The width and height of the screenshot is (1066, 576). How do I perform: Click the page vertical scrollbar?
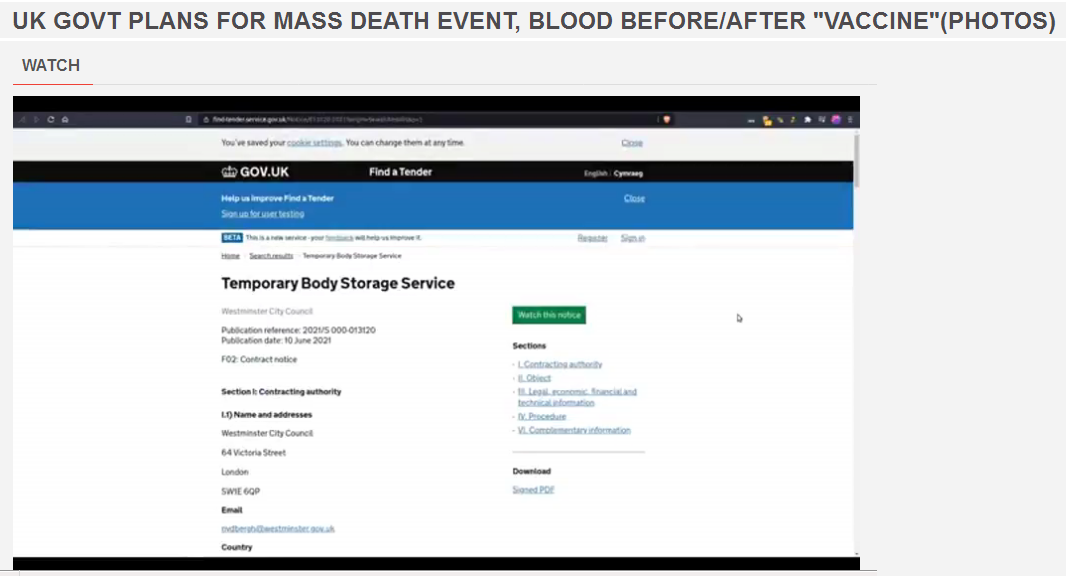click(856, 160)
